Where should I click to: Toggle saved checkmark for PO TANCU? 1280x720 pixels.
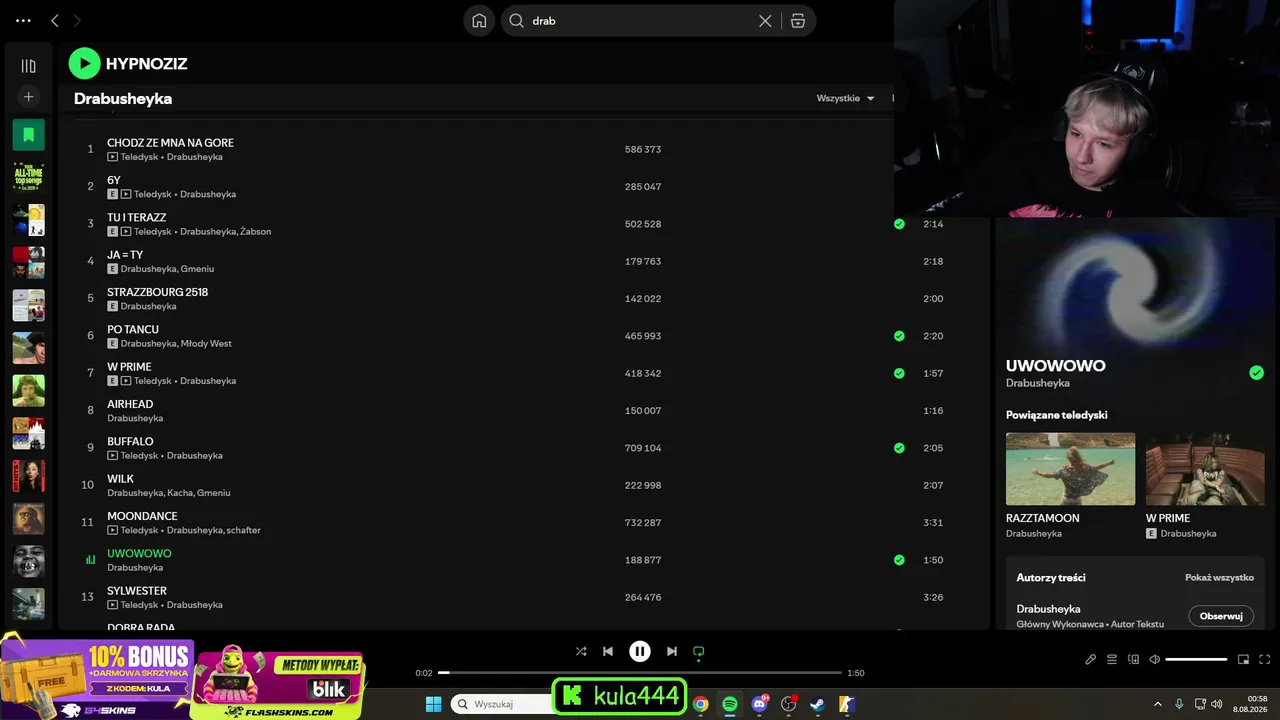tap(899, 336)
